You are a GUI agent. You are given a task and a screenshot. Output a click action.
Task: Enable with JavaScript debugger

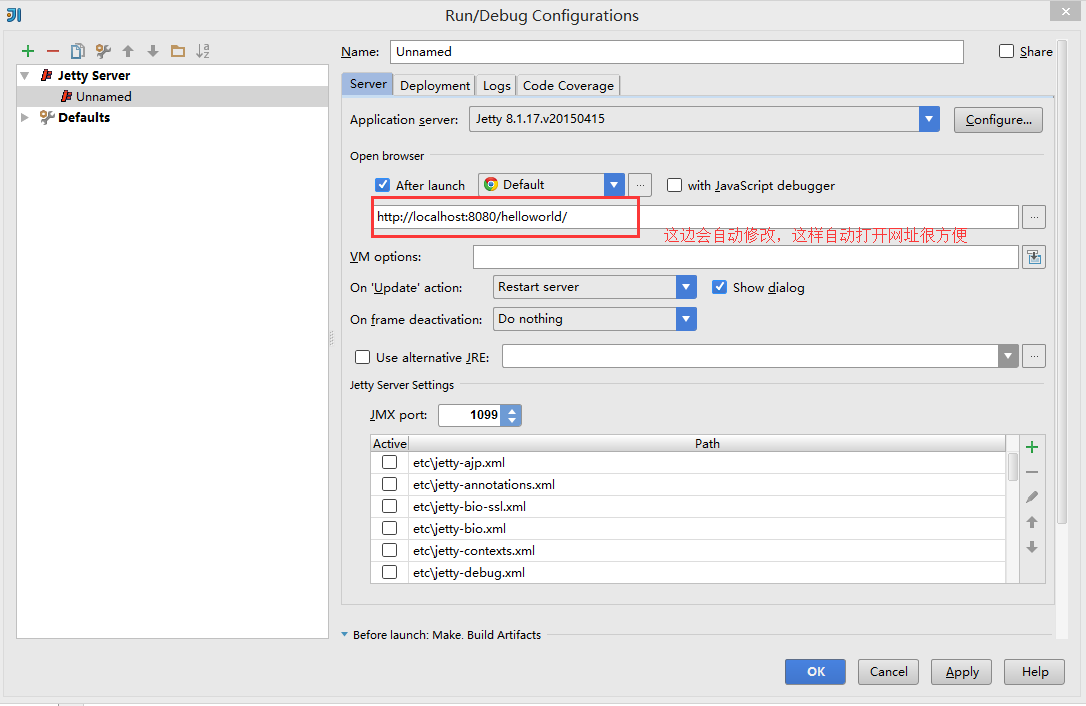coord(674,185)
